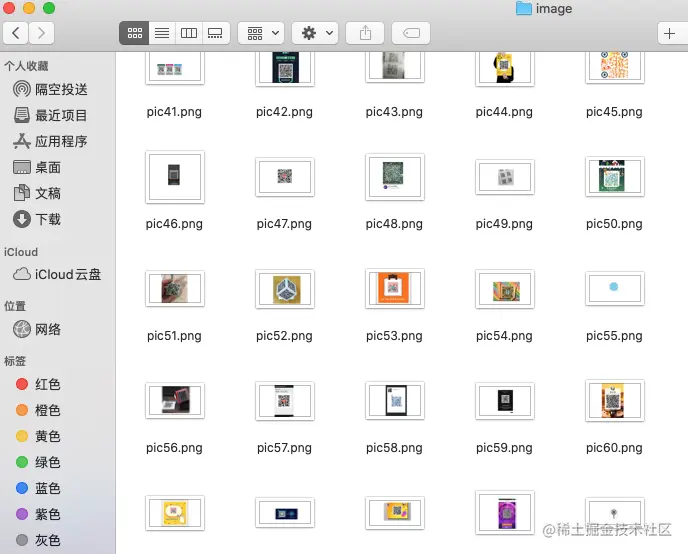
Task: Click the pic56.png file name
Action: (x=174, y=448)
